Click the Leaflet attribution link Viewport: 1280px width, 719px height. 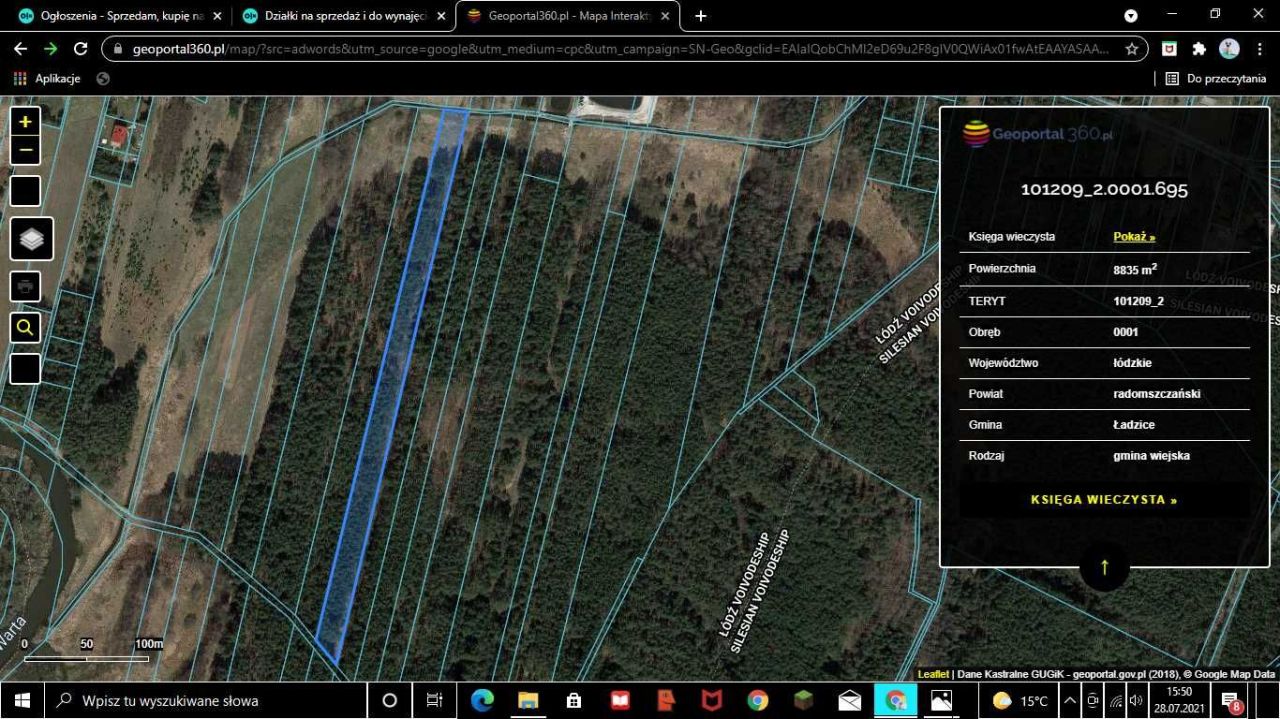pyautogui.click(x=933, y=675)
